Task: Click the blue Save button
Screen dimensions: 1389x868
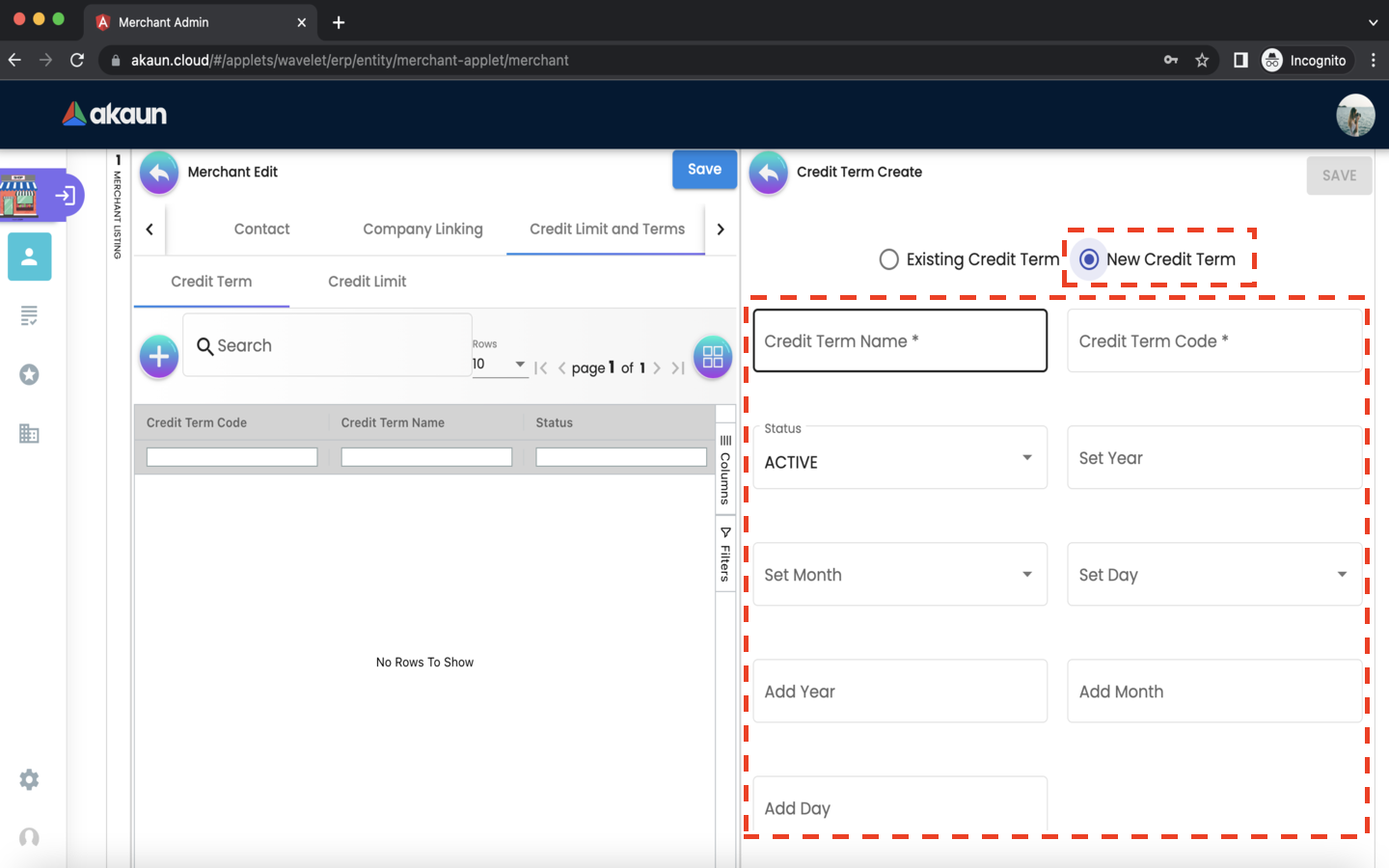Action: [x=704, y=170]
